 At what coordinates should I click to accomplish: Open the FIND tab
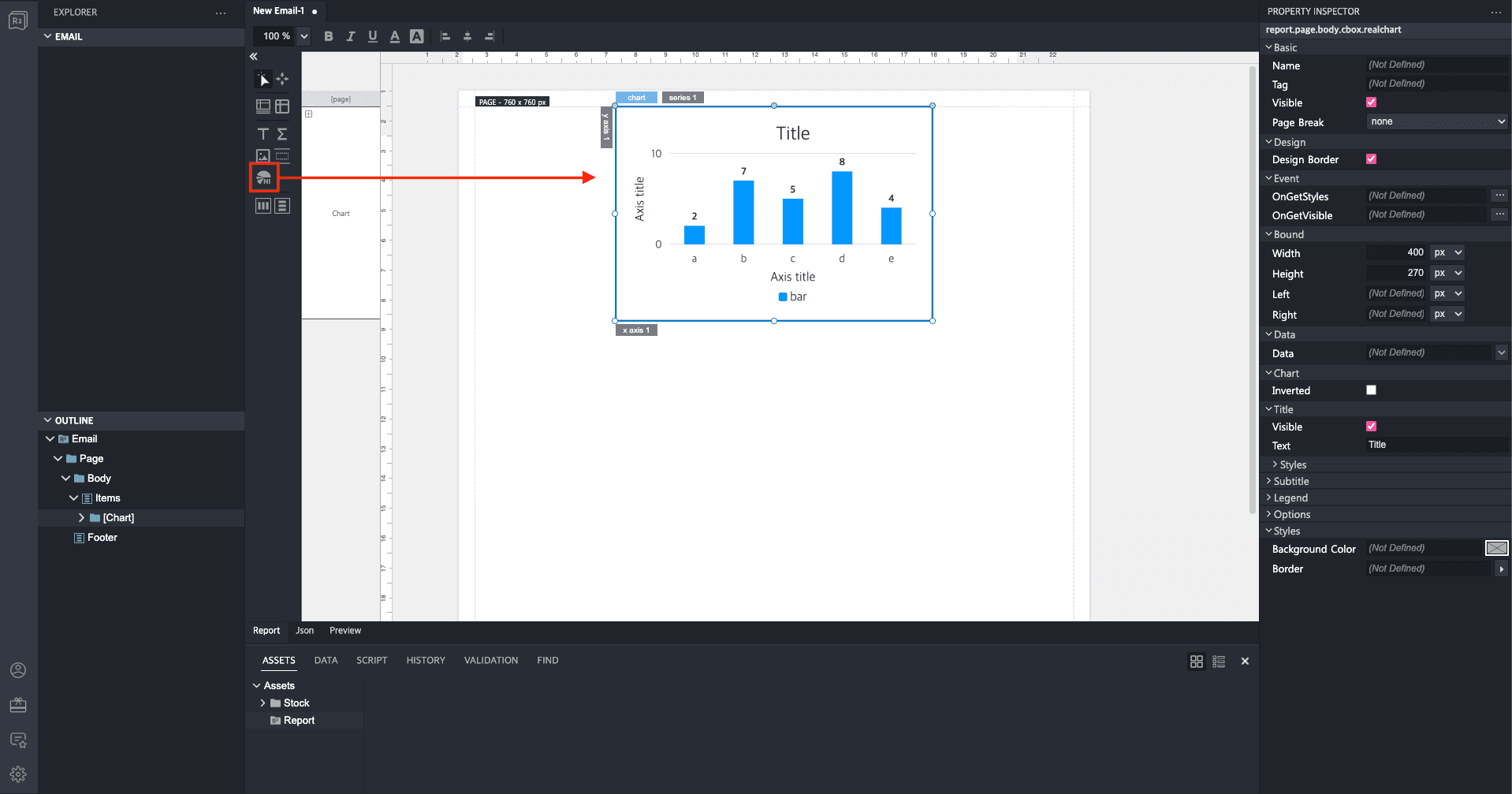(x=548, y=661)
